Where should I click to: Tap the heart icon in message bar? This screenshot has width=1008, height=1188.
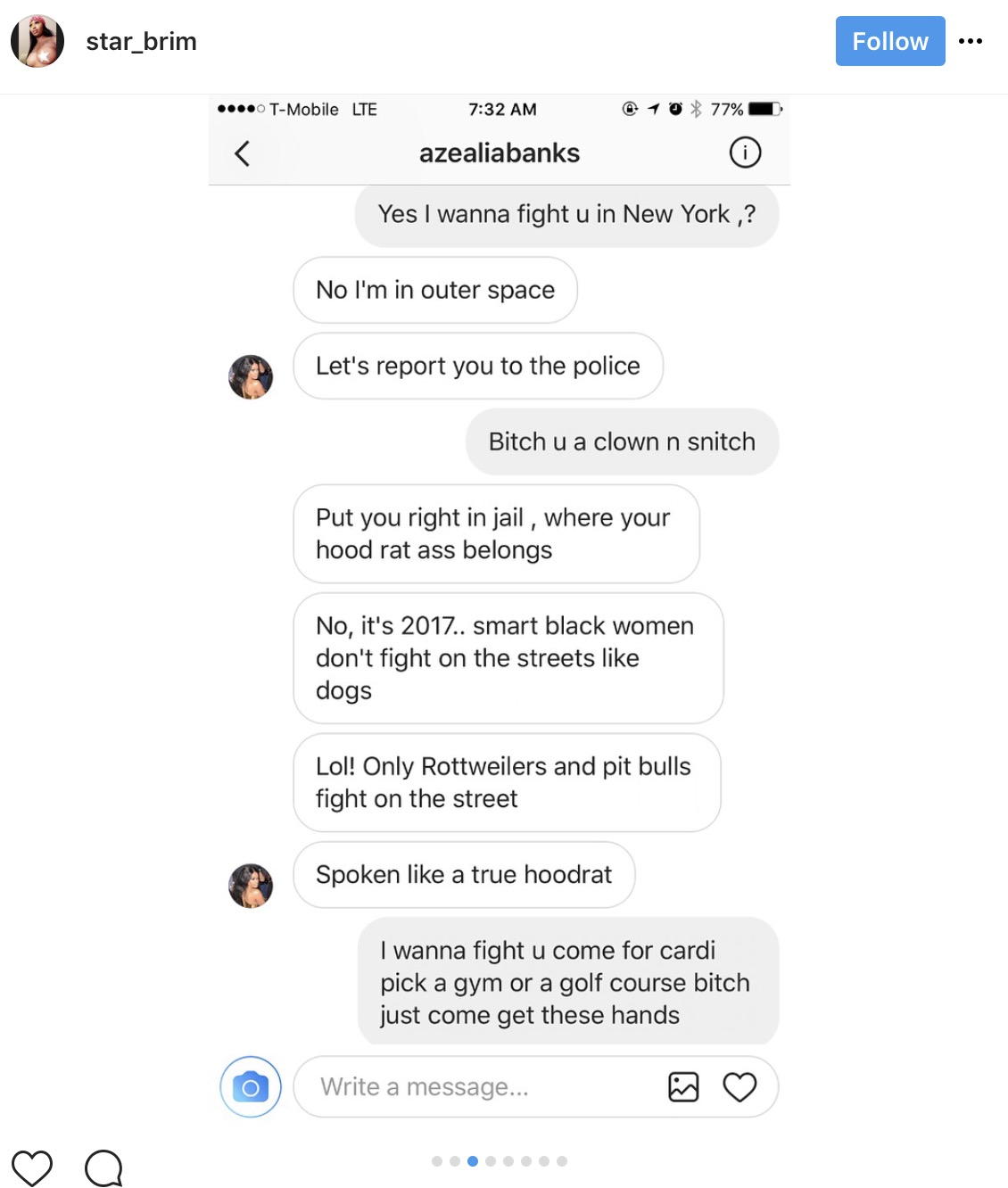point(739,1086)
